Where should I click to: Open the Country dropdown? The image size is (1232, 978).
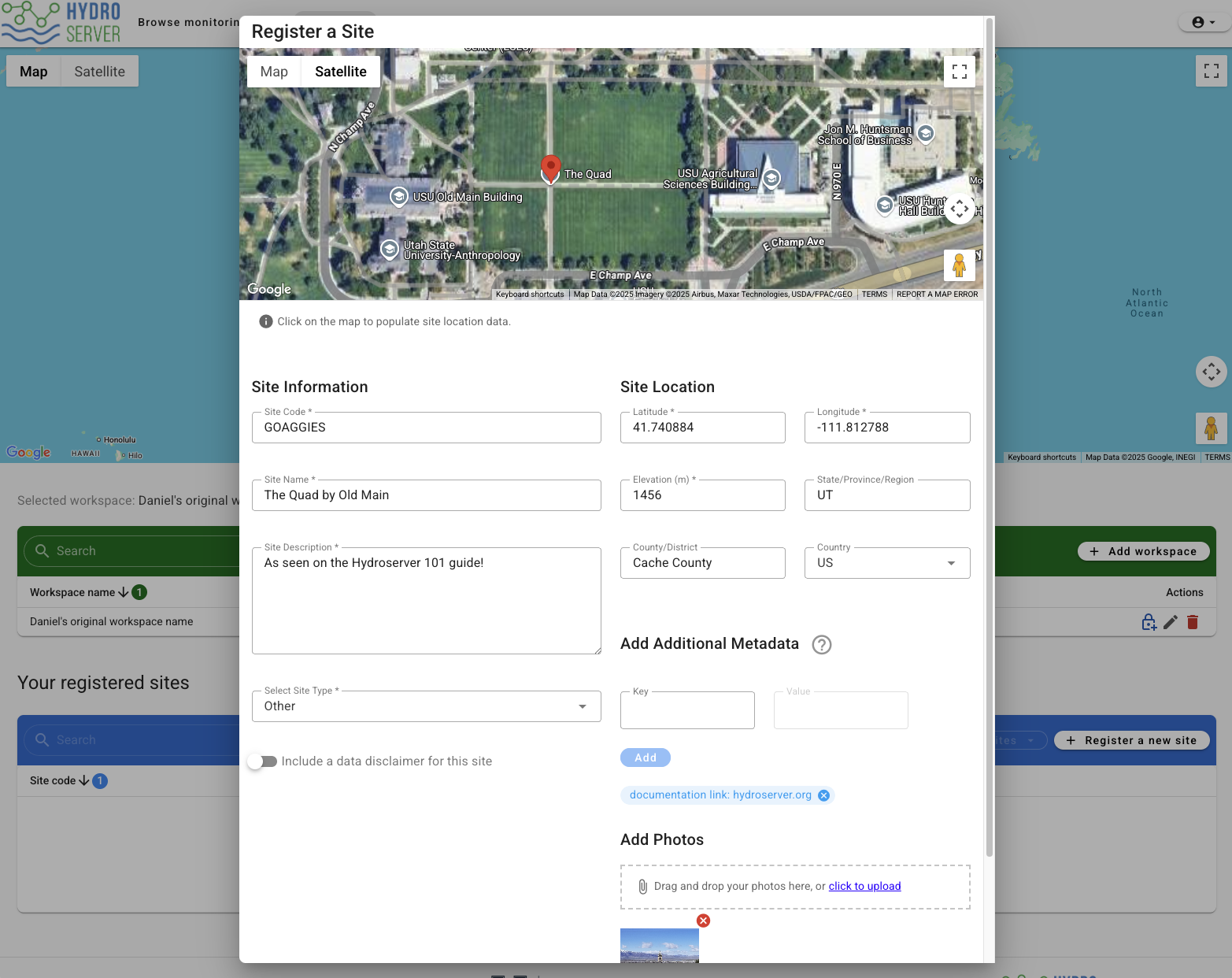click(887, 563)
